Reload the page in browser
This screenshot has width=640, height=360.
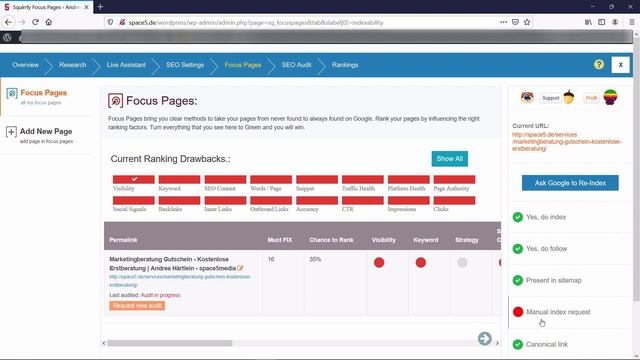tap(36, 22)
